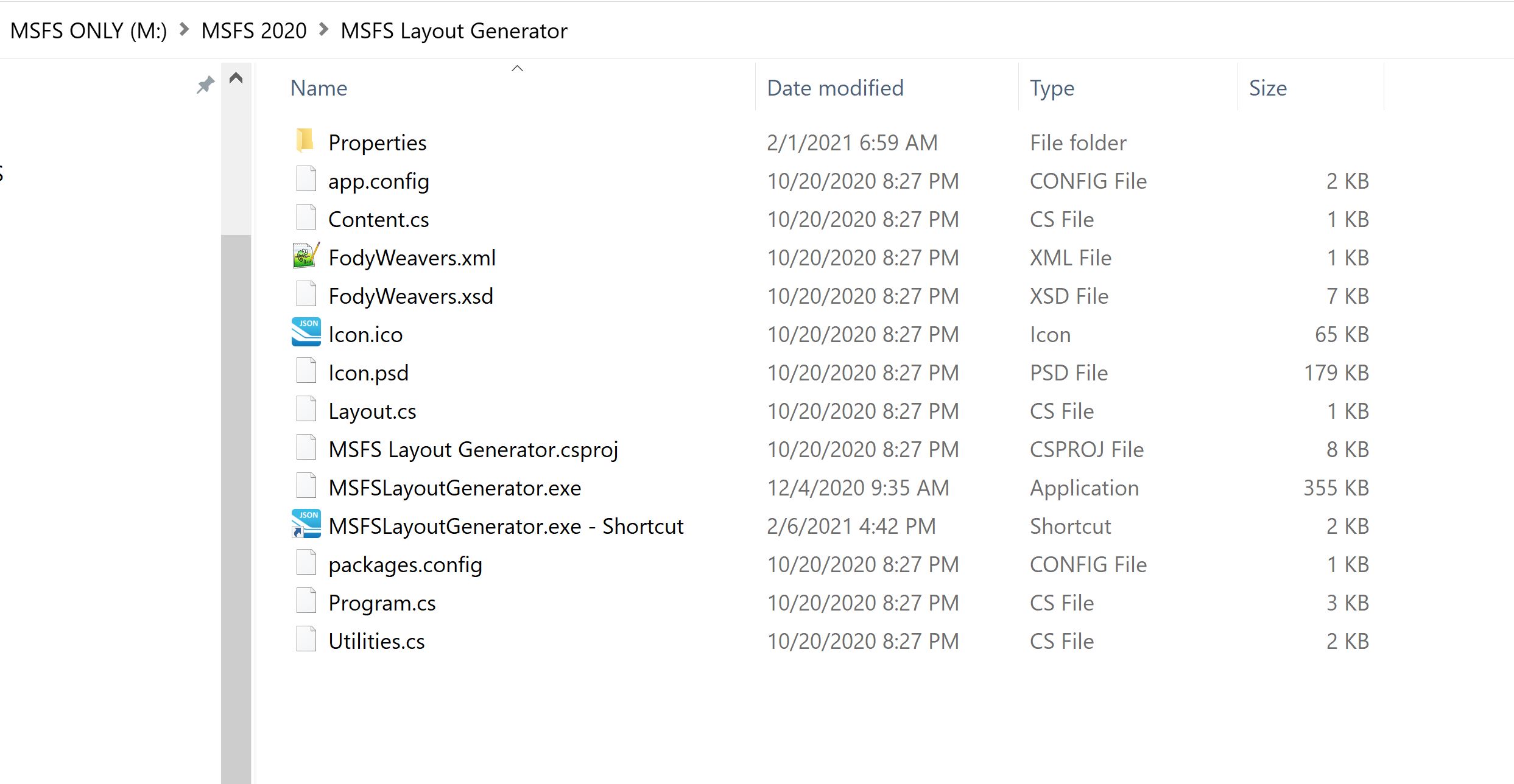Click MSFS Layout Generator breadcrumb segment
The height and width of the screenshot is (784, 1514).
(x=454, y=30)
